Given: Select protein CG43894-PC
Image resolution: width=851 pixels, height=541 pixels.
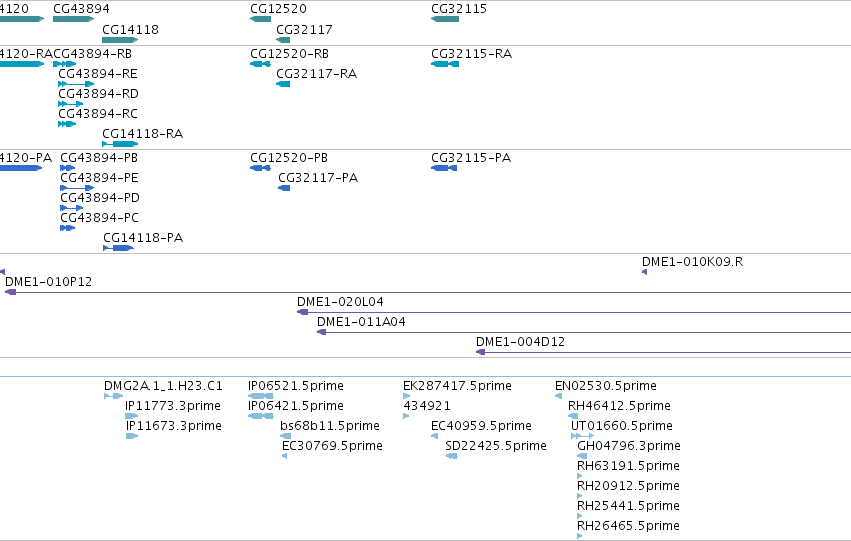Looking at the screenshot, I should (x=67, y=228).
